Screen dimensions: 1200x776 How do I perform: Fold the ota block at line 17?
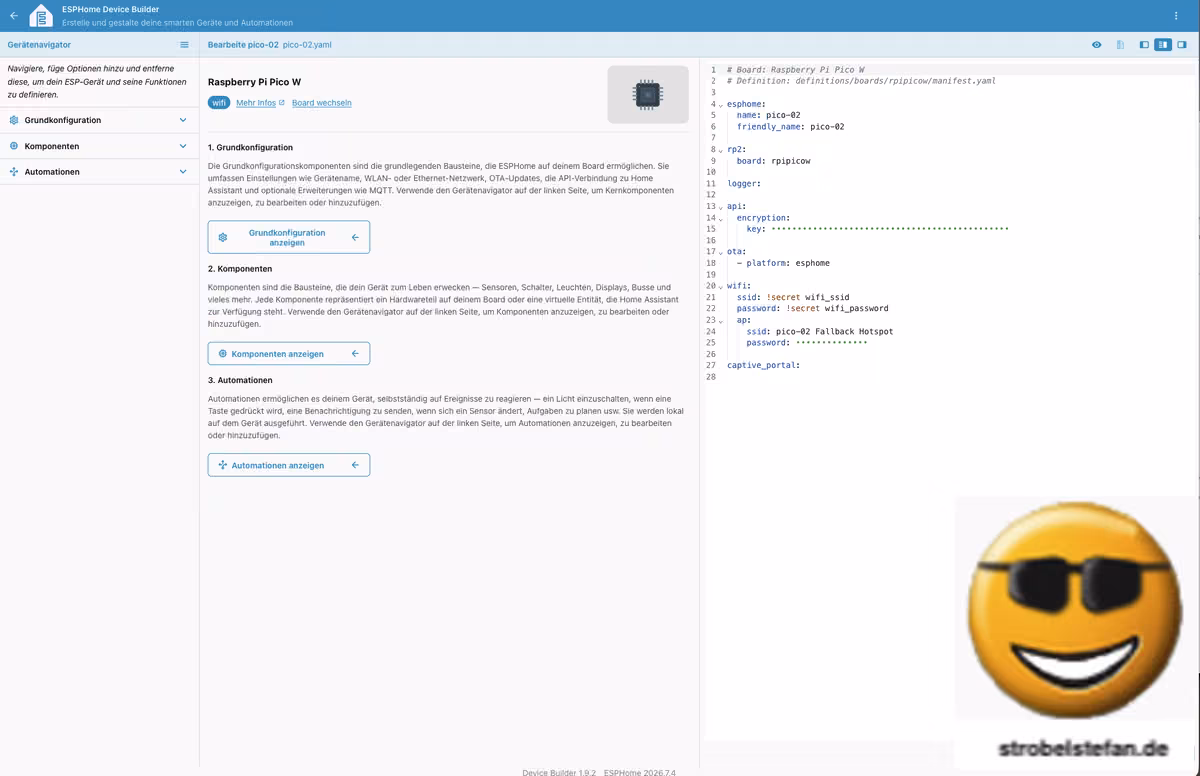tap(721, 252)
